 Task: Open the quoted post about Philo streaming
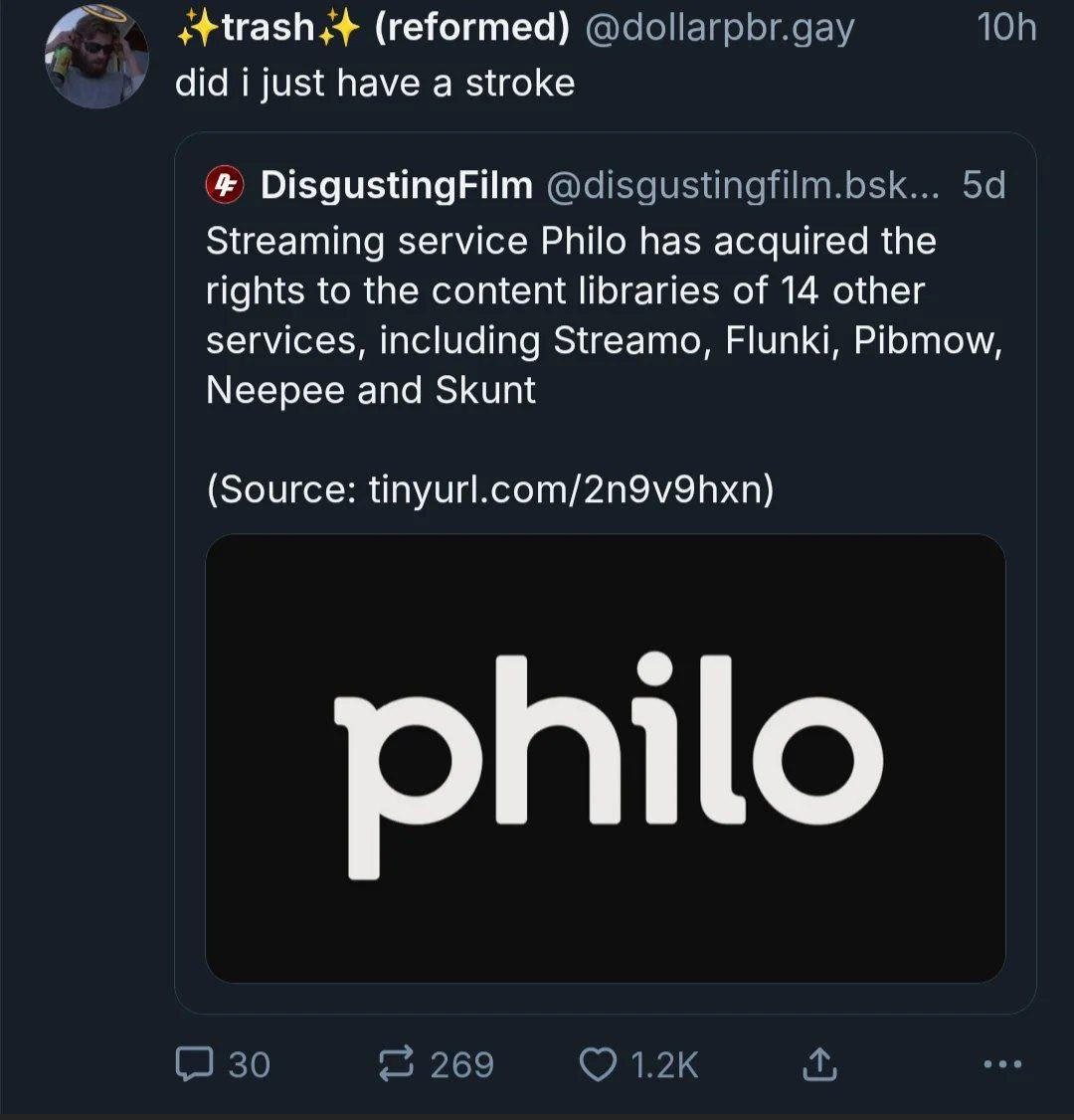pos(606,573)
